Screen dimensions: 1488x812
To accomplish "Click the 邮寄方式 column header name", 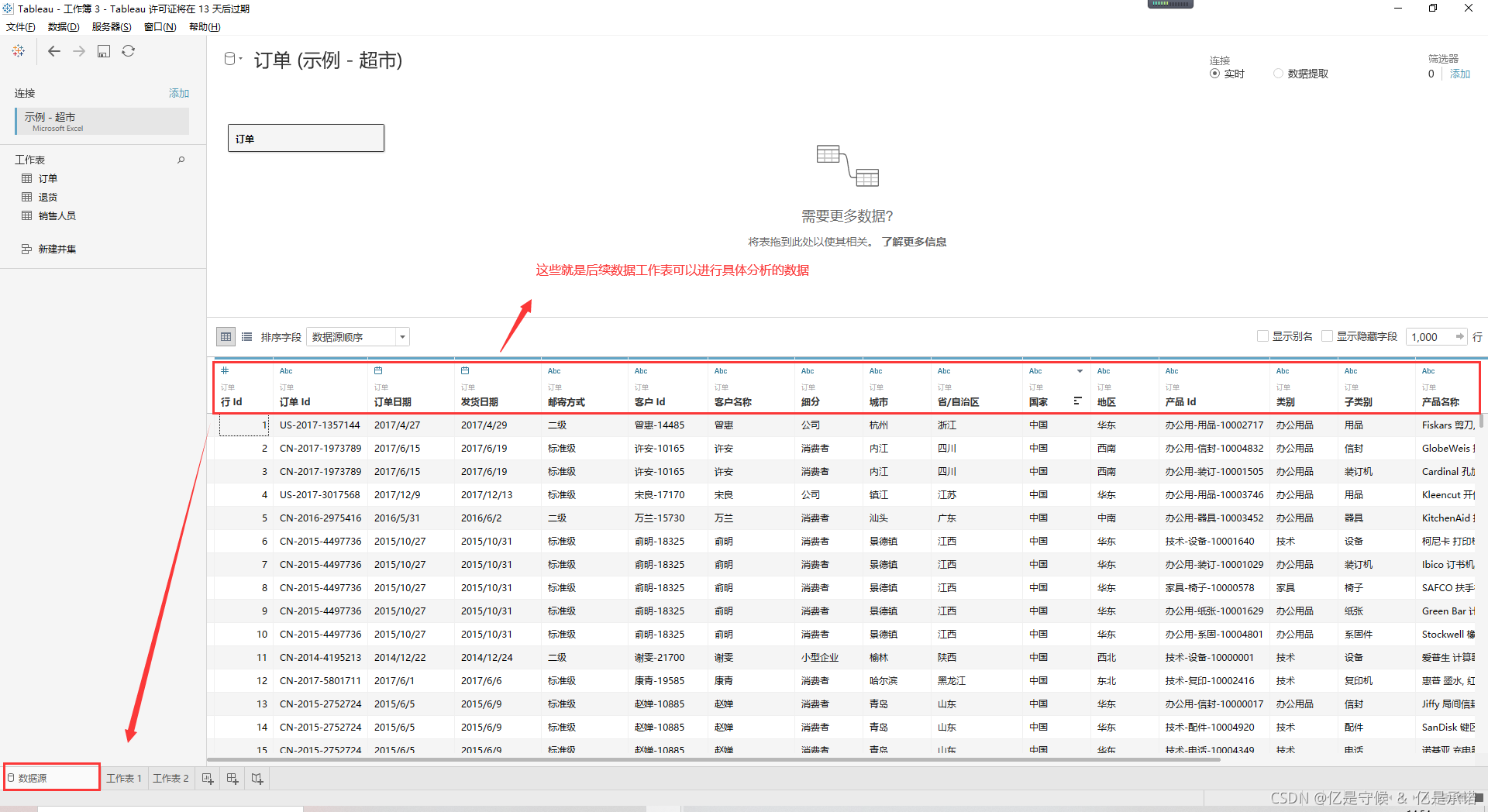I will [567, 401].
